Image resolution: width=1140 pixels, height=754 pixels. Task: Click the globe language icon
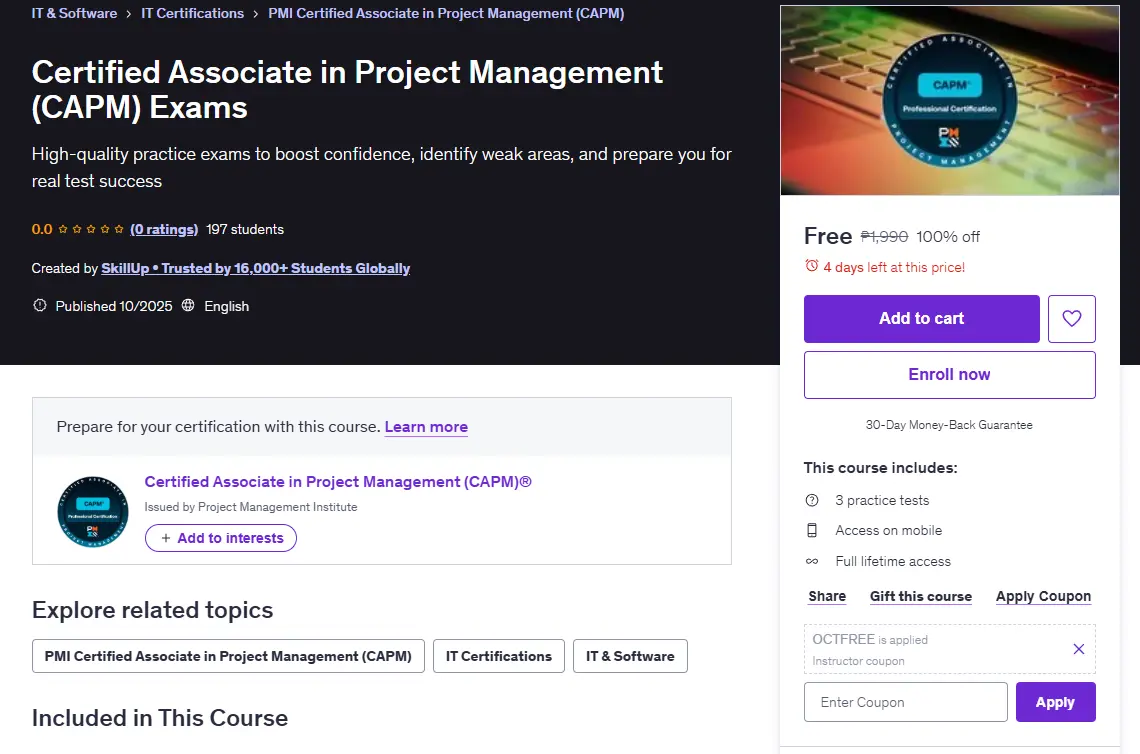pyautogui.click(x=188, y=305)
